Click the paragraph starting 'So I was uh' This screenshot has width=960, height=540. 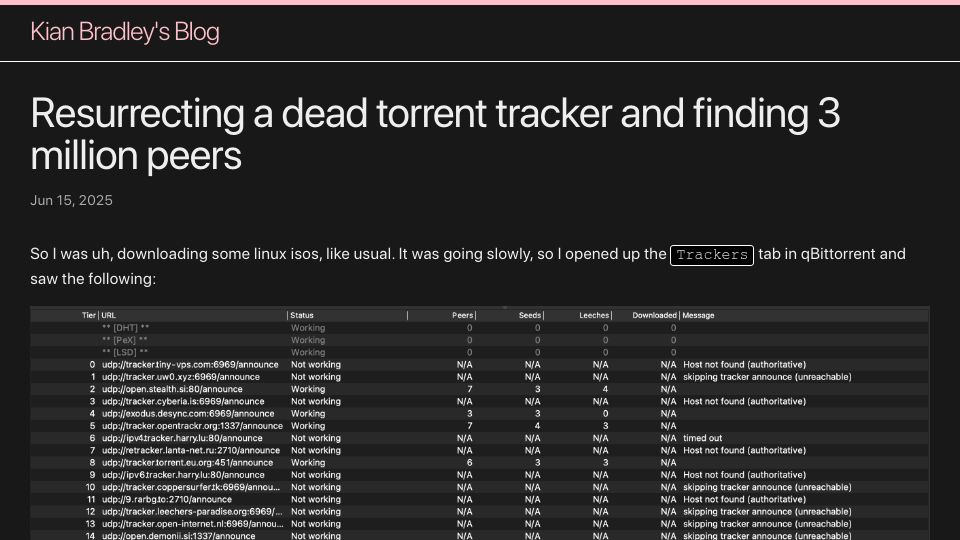click(x=468, y=266)
